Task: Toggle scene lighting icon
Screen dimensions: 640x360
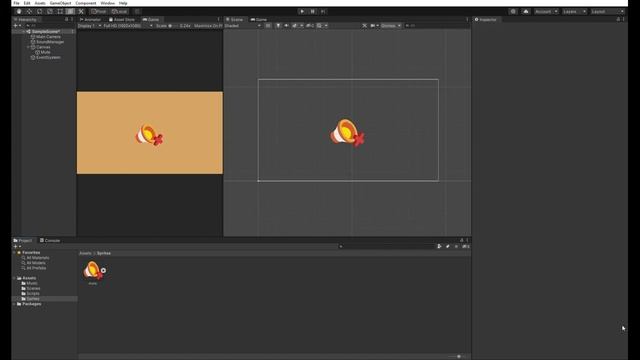Action: coord(278,26)
